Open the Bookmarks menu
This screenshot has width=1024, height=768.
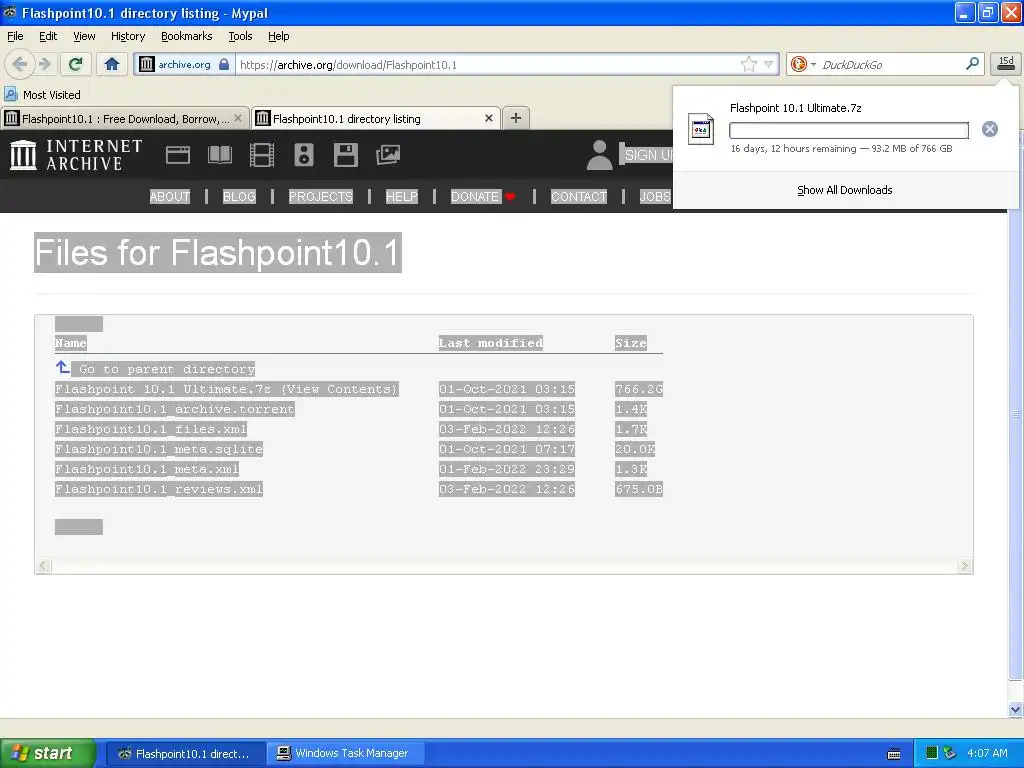pyautogui.click(x=187, y=36)
